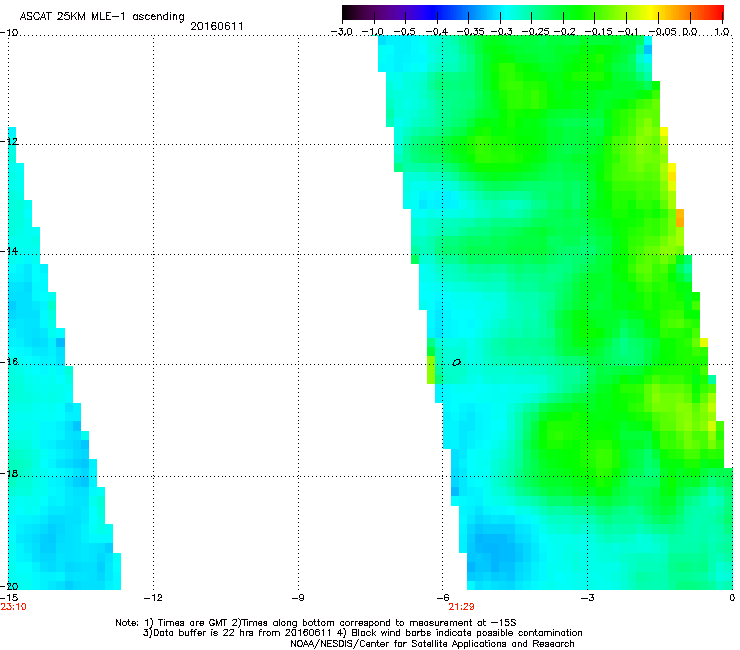Click the color bar label '-0.5'
The height and width of the screenshot is (650, 740).
pos(404,32)
